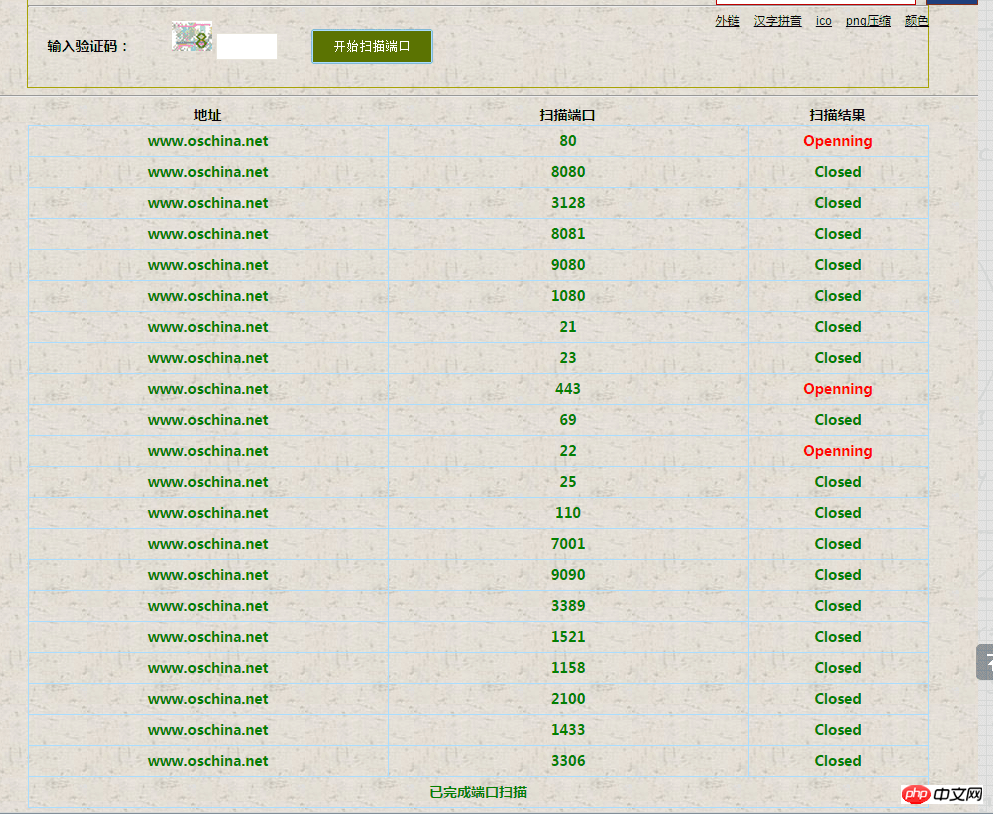Click www.oschina.net in port 80 row
This screenshot has width=993, height=814.
pyautogui.click(x=208, y=141)
